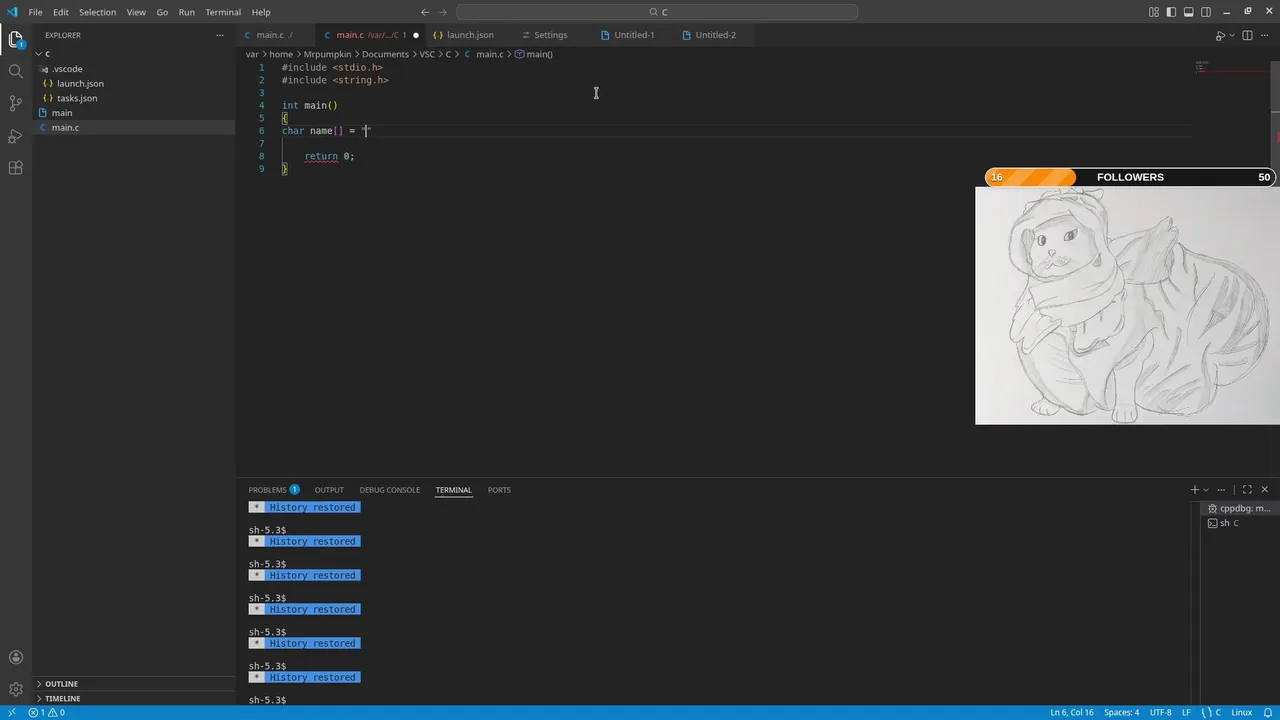Open the run button dropdown arrow
1280x720 pixels.
(1231, 35)
